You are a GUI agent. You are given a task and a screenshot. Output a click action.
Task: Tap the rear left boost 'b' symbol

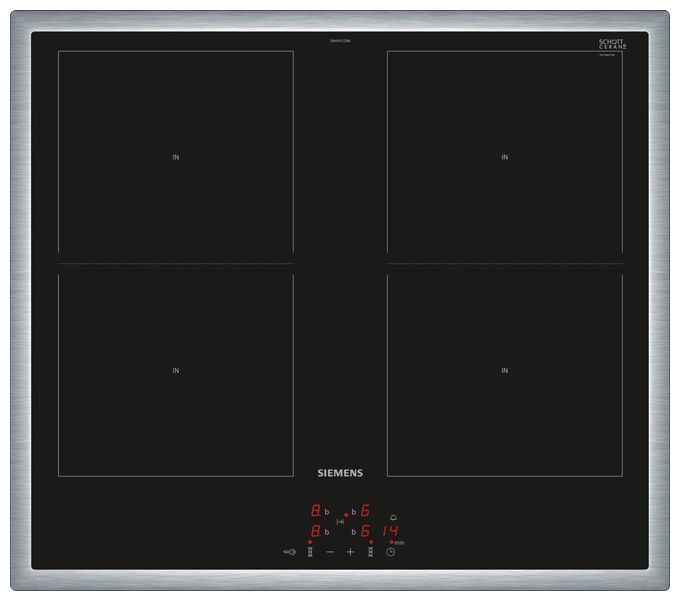point(327,512)
